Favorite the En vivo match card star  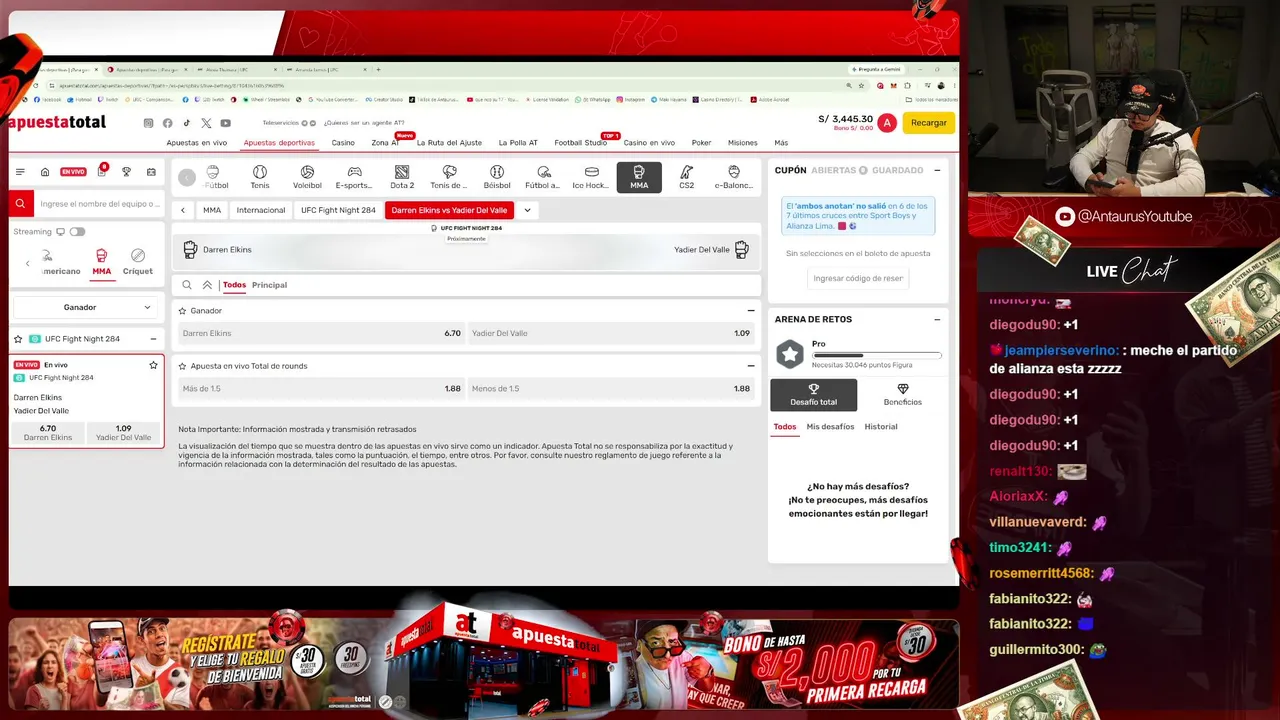click(153, 365)
